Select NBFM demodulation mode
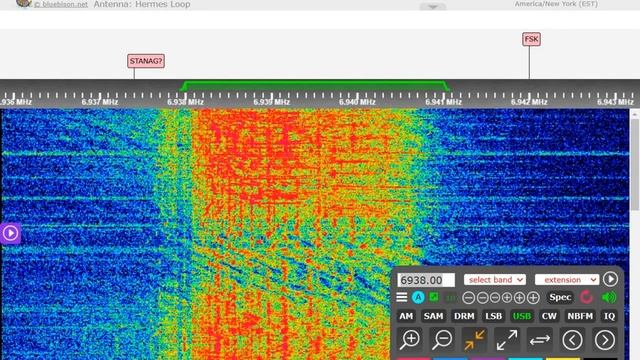This screenshot has width=640, height=360. (x=580, y=316)
